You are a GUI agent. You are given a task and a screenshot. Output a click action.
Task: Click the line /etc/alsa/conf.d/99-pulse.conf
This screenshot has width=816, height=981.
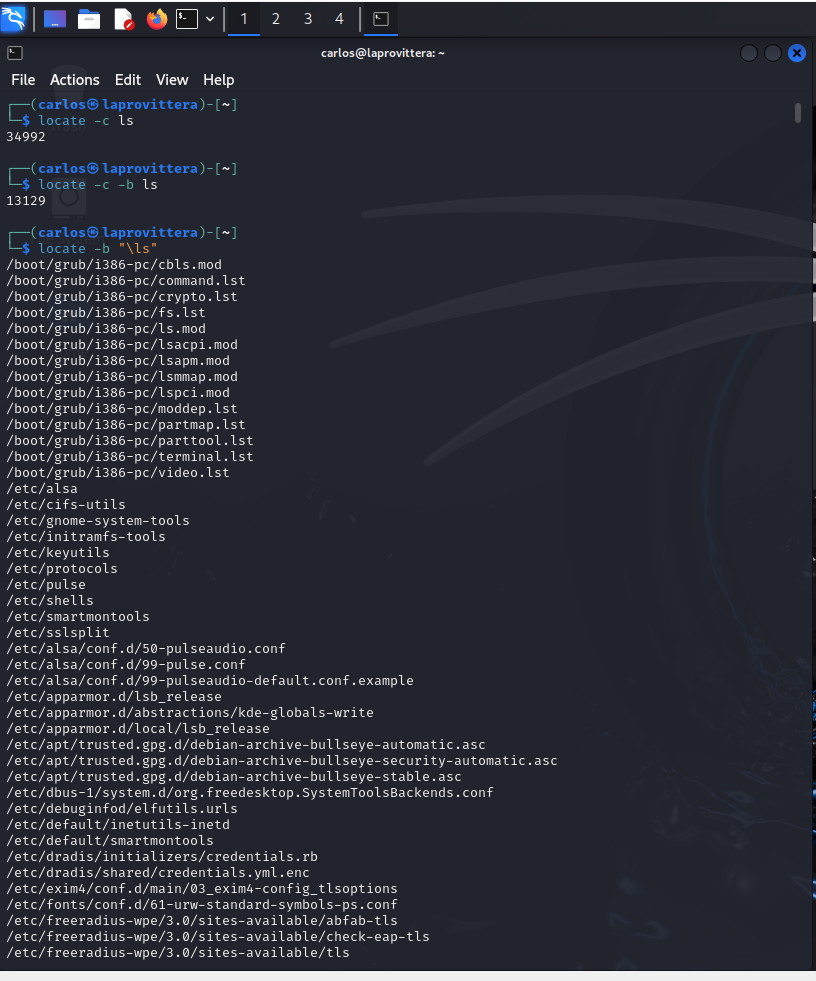pyautogui.click(x=126, y=664)
